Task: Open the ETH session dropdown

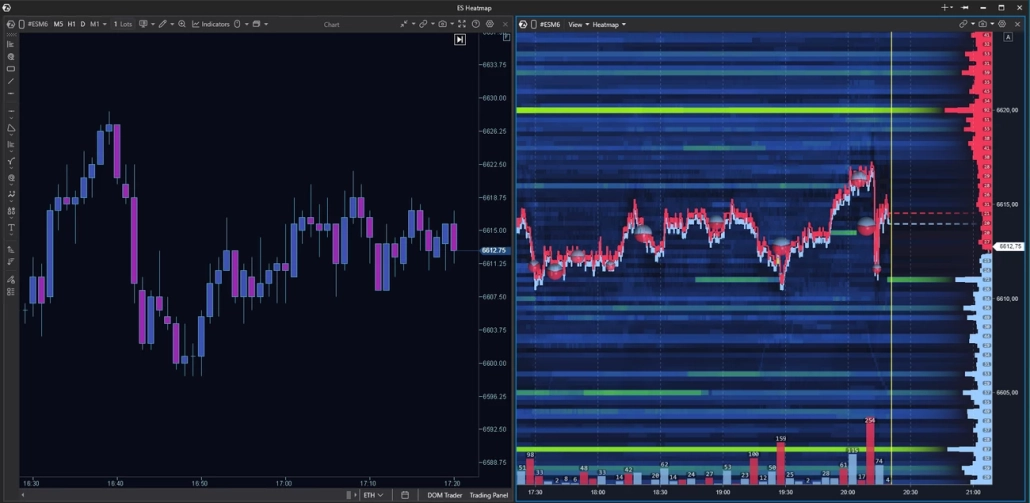Action: [x=373, y=495]
